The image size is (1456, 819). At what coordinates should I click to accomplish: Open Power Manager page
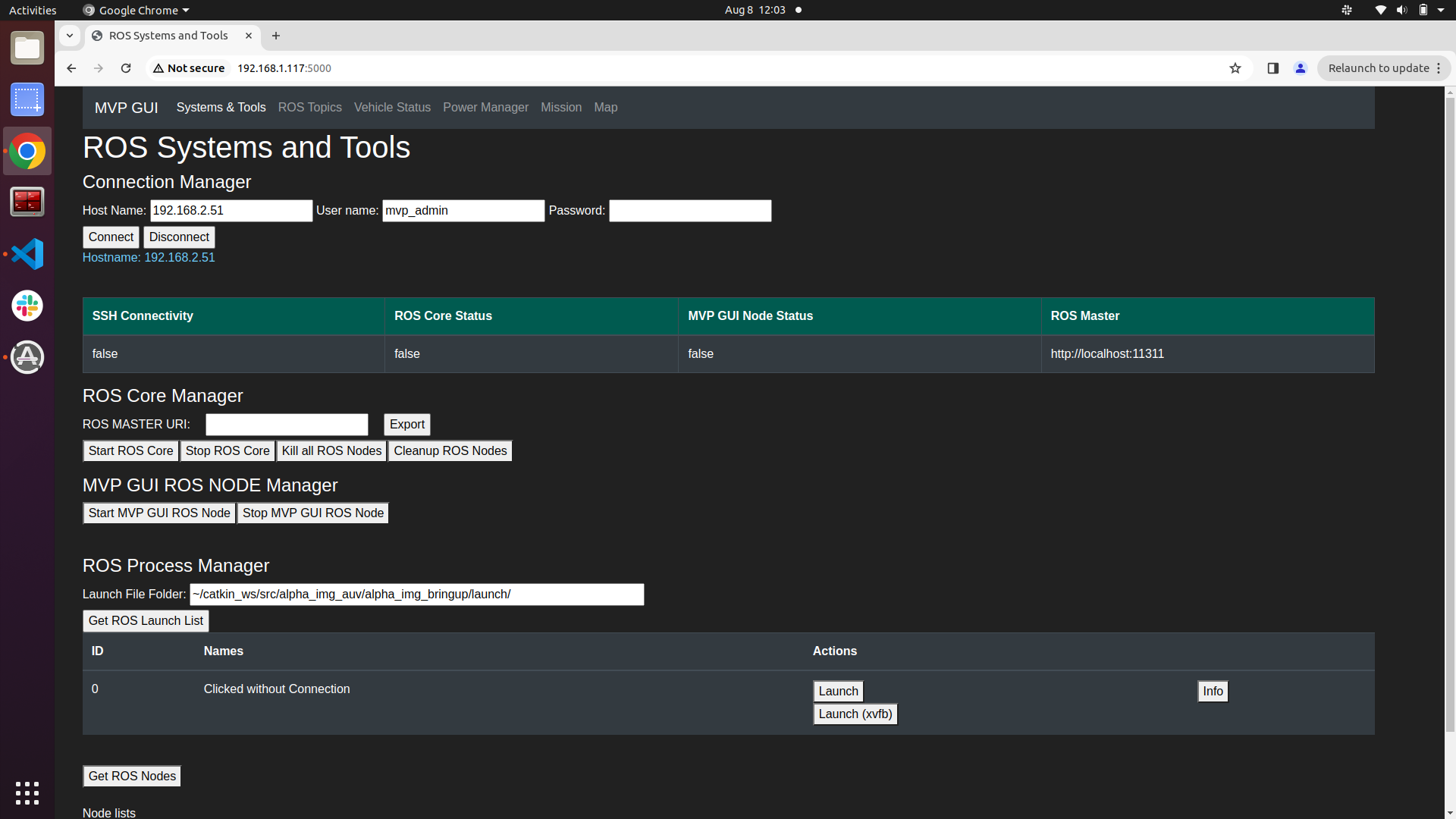tap(485, 108)
